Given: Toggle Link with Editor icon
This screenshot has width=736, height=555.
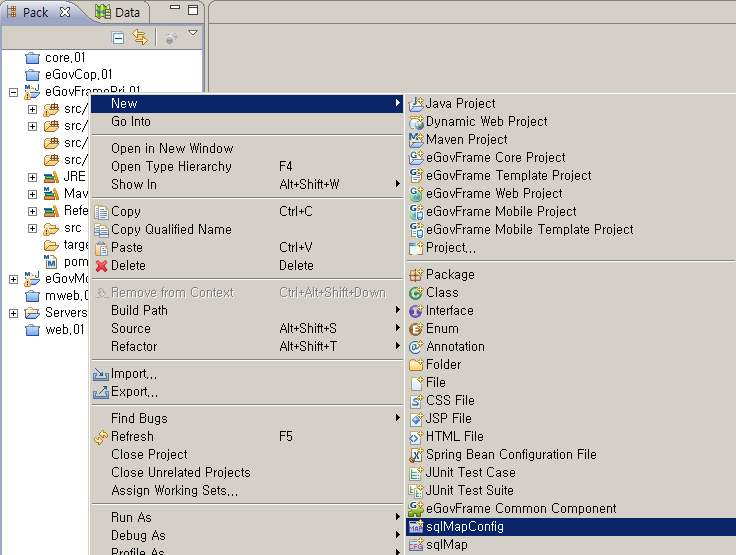Looking at the screenshot, I should 140,38.
